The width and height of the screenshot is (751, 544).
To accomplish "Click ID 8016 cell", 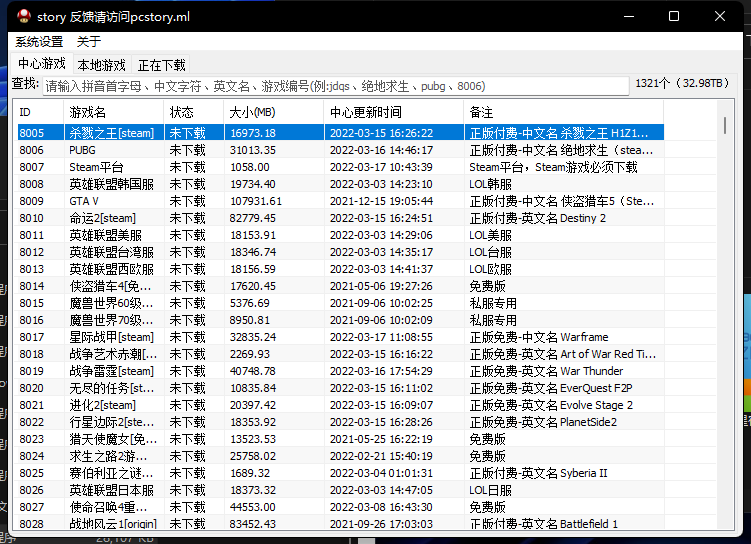I will tap(32, 320).
